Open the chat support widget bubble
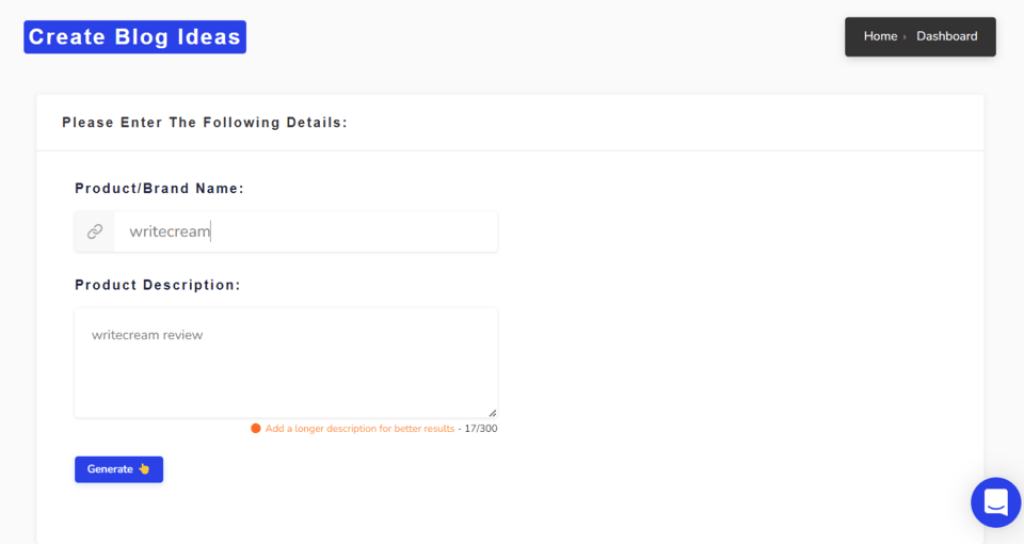This screenshot has height=544, width=1024. 996,502
